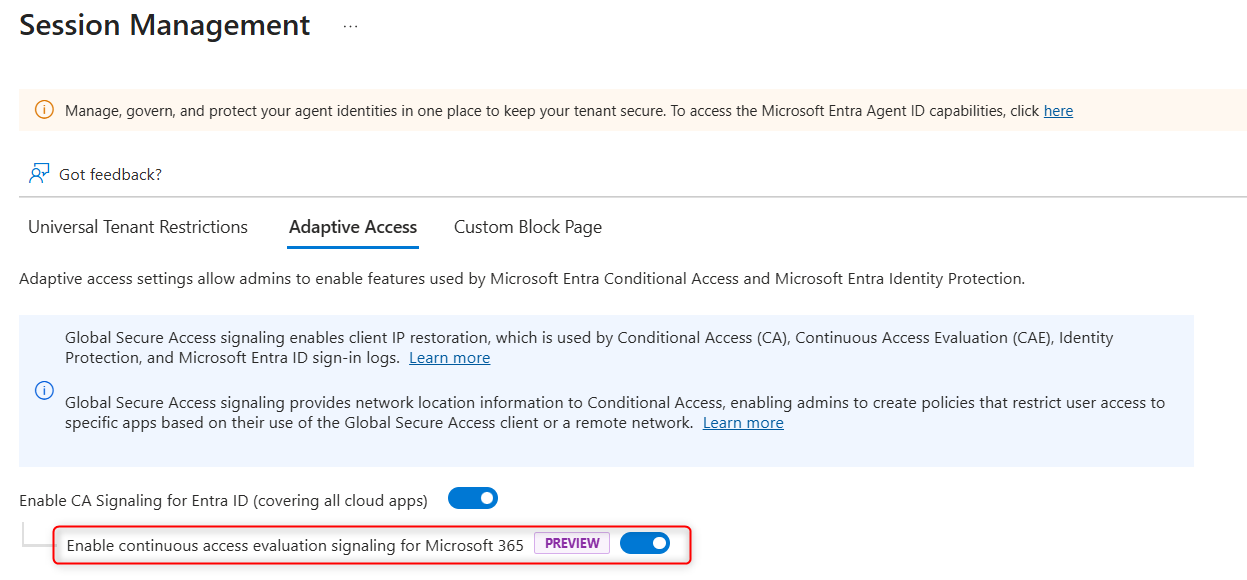Click the "Got feedback?" button

point(110,174)
